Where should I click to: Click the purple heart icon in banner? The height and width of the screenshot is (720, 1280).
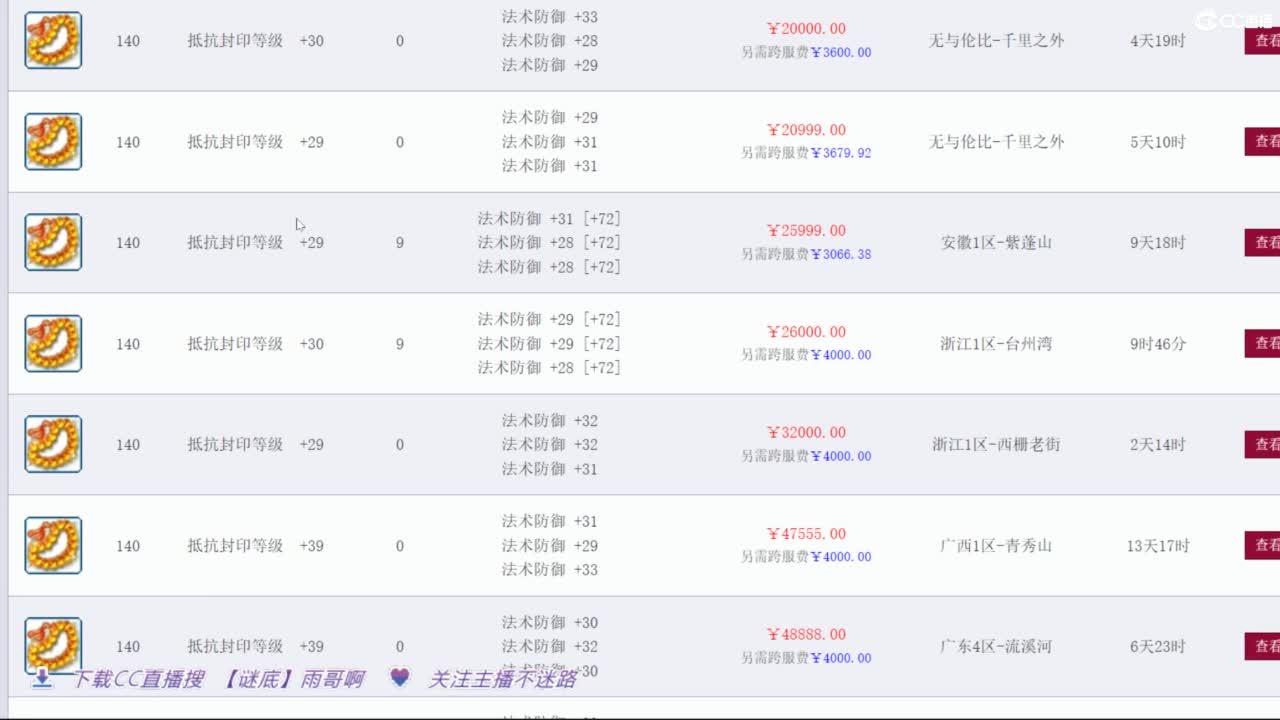pyautogui.click(x=399, y=678)
